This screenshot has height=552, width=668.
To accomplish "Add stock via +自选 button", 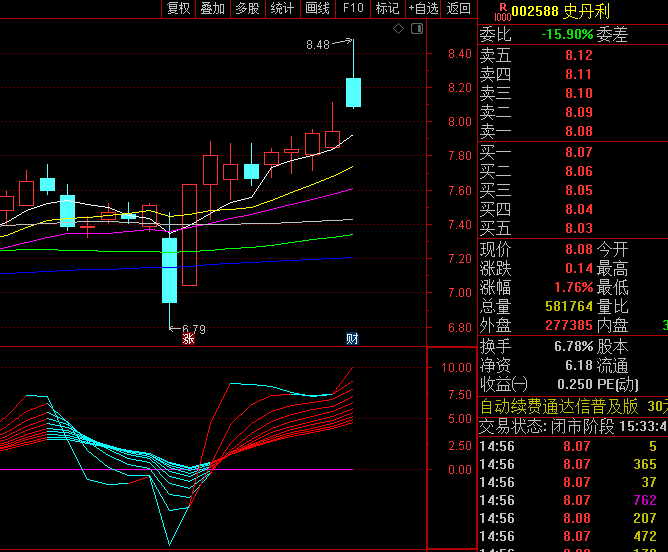I will [x=423, y=9].
